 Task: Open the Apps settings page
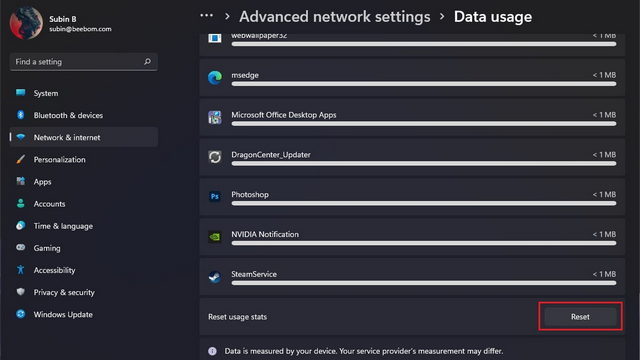click(x=84, y=182)
